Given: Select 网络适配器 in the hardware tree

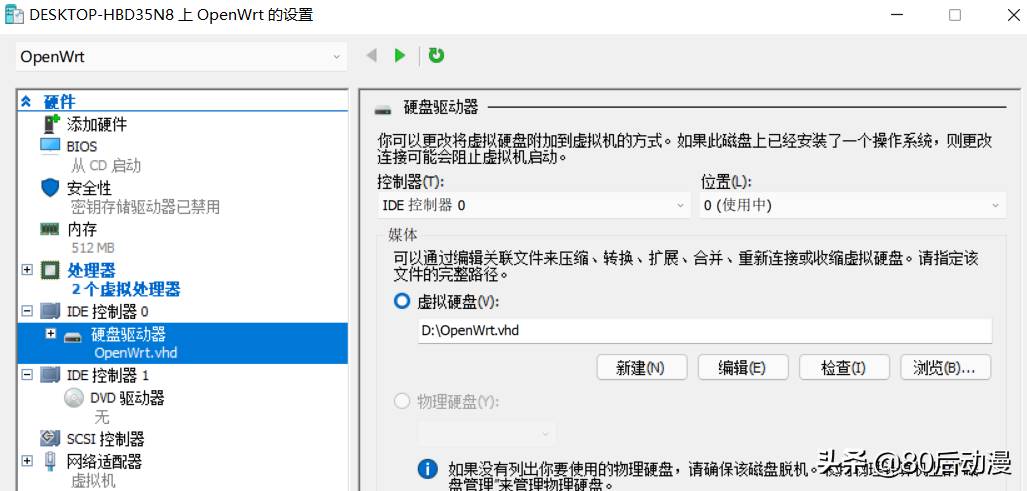Looking at the screenshot, I should coord(104,462).
